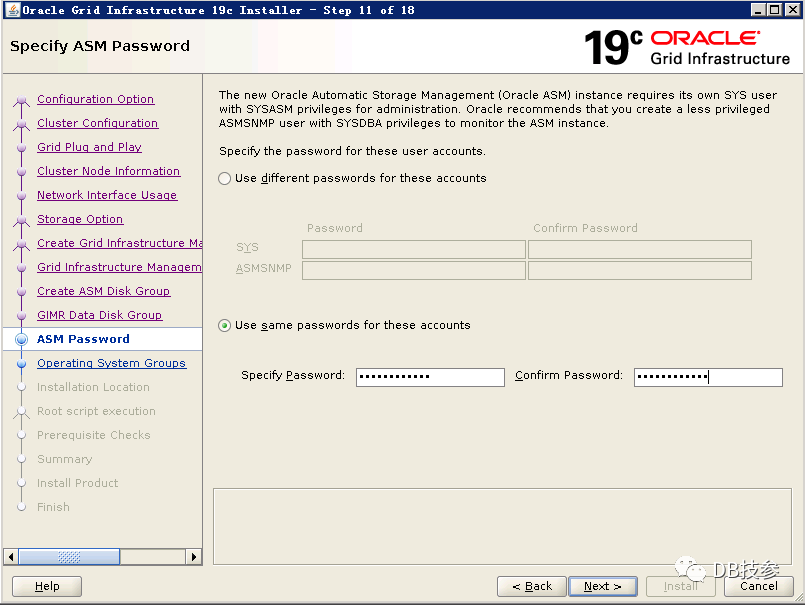Open Grid Infrastructure Managem... step
This screenshot has width=805, height=605.
coord(119,267)
